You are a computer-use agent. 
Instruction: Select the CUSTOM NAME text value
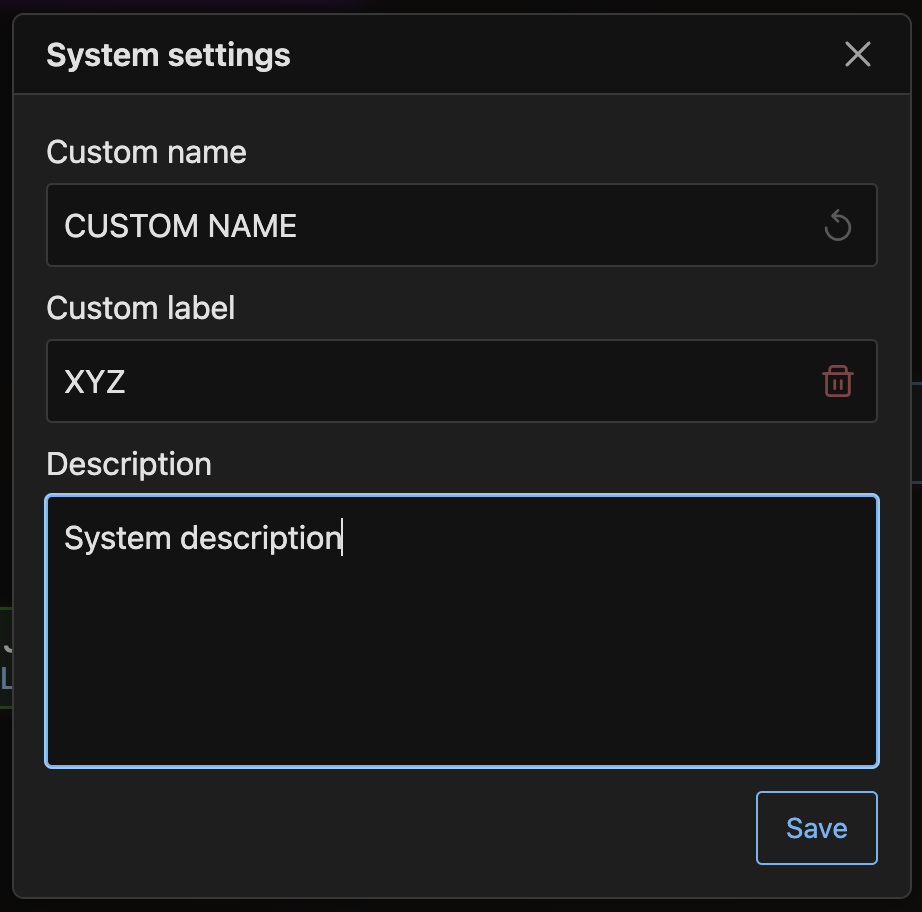pyautogui.click(x=180, y=225)
